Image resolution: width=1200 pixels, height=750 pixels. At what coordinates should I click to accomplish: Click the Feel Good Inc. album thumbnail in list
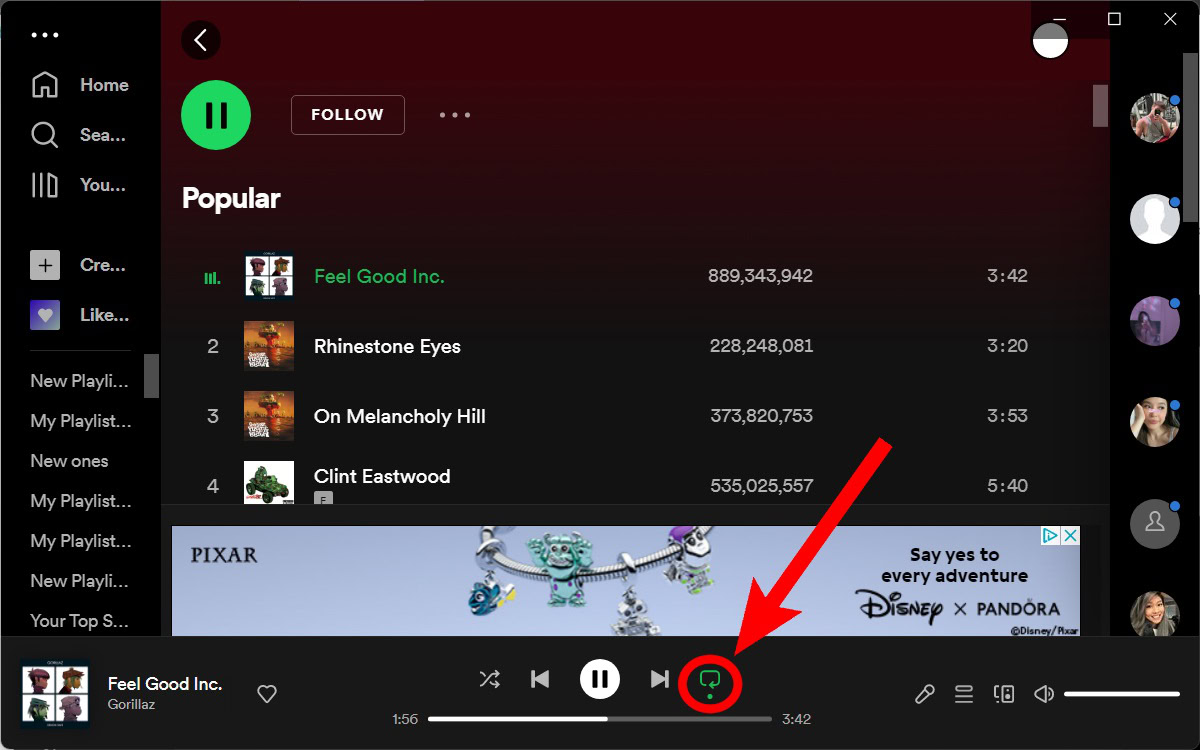pos(269,276)
